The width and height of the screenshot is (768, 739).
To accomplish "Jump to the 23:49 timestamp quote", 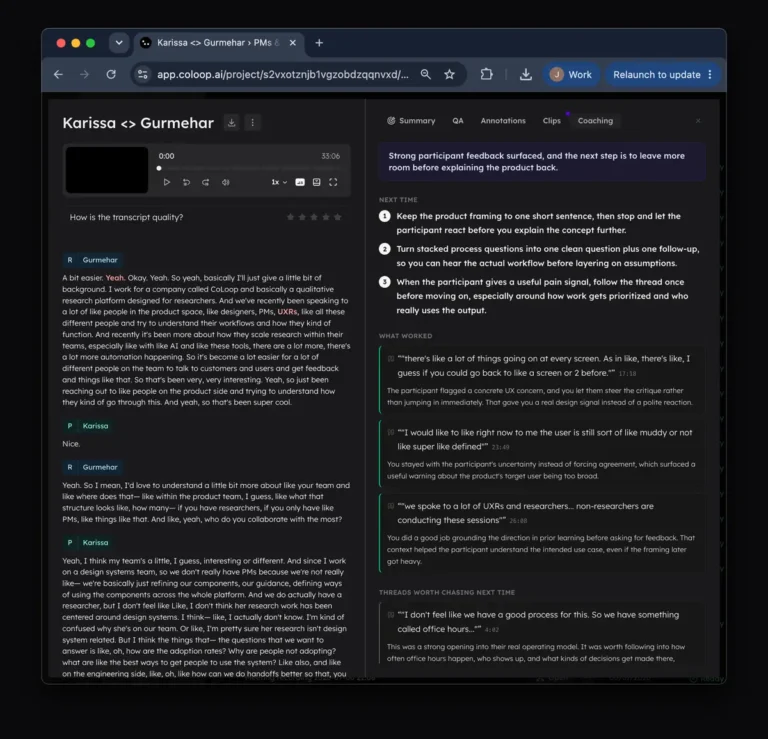I will [500, 447].
